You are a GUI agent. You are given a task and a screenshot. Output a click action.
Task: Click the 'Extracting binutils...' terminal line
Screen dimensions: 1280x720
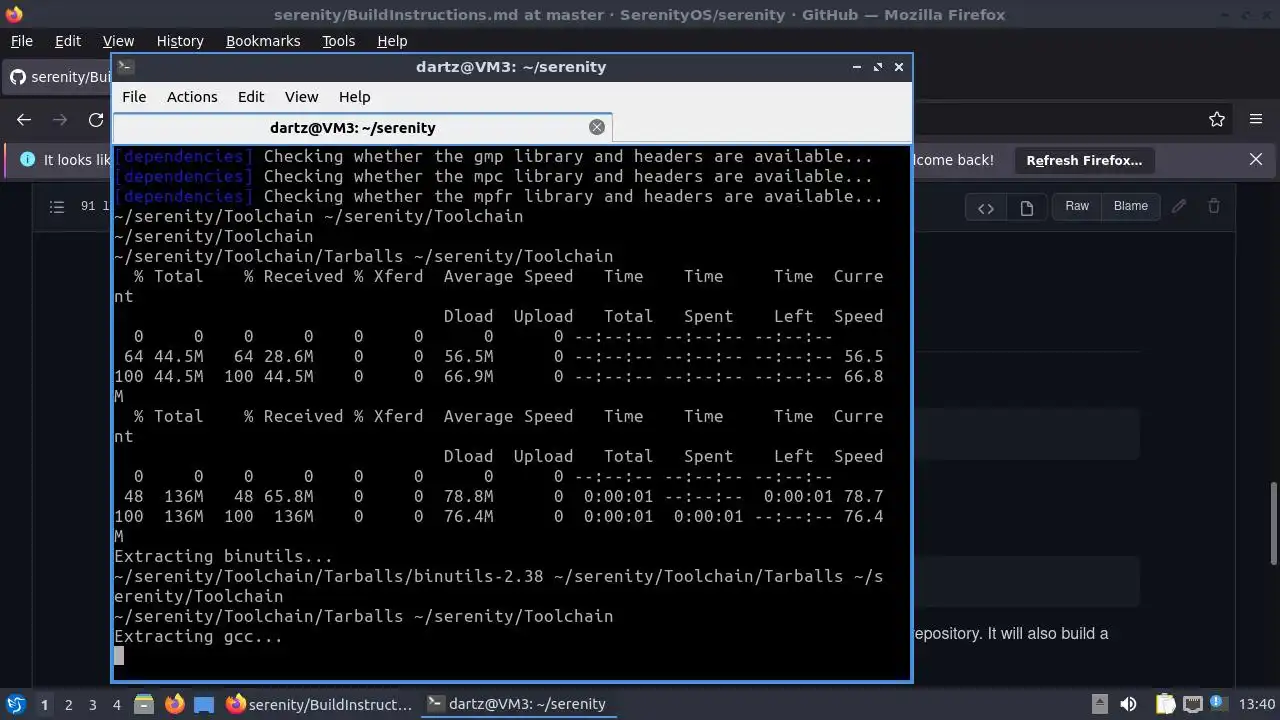223,556
